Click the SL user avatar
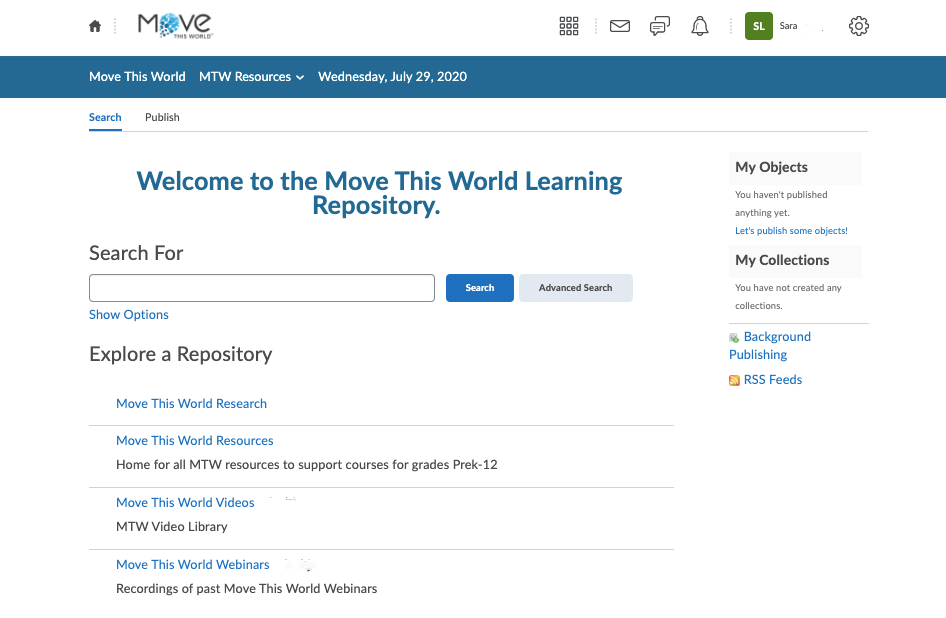 click(759, 26)
